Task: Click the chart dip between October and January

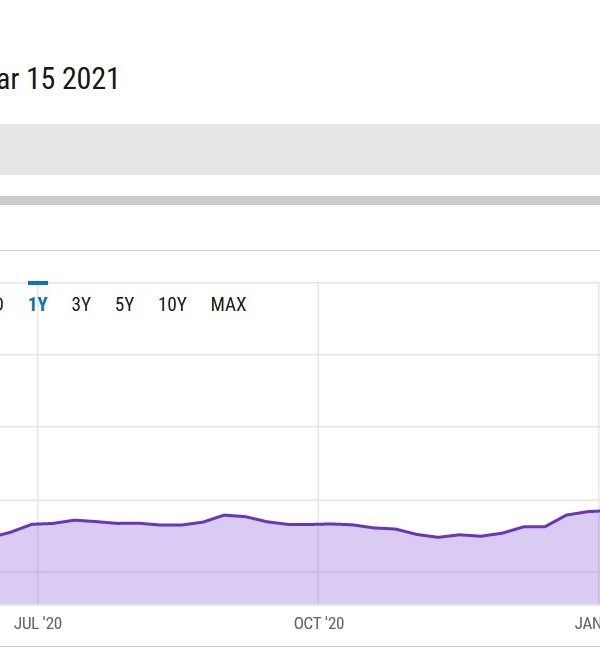Action: [x=438, y=537]
